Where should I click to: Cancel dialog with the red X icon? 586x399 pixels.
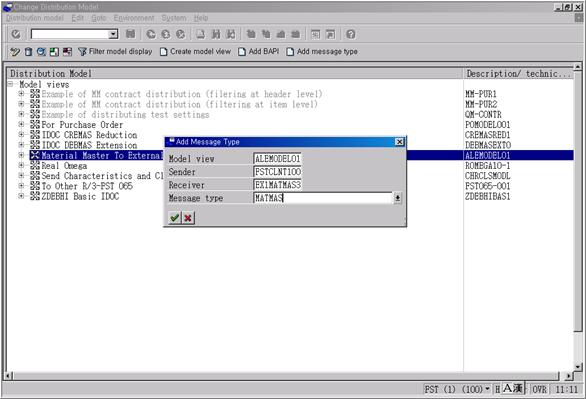(188, 217)
